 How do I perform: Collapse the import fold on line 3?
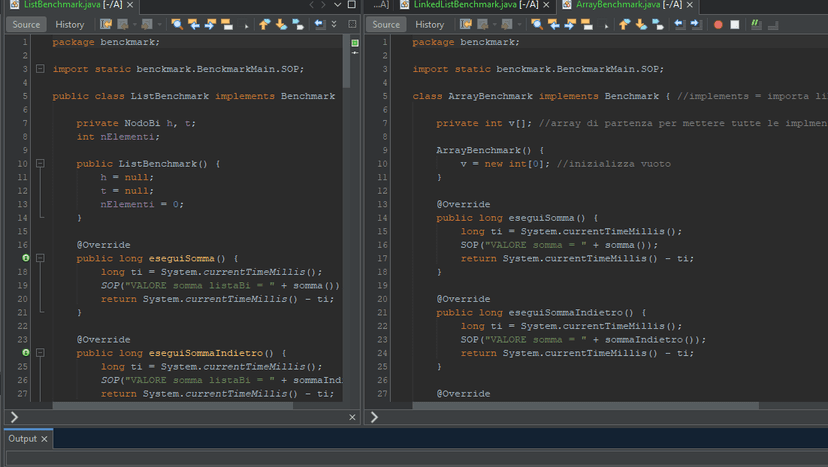click(x=40, y=69)
